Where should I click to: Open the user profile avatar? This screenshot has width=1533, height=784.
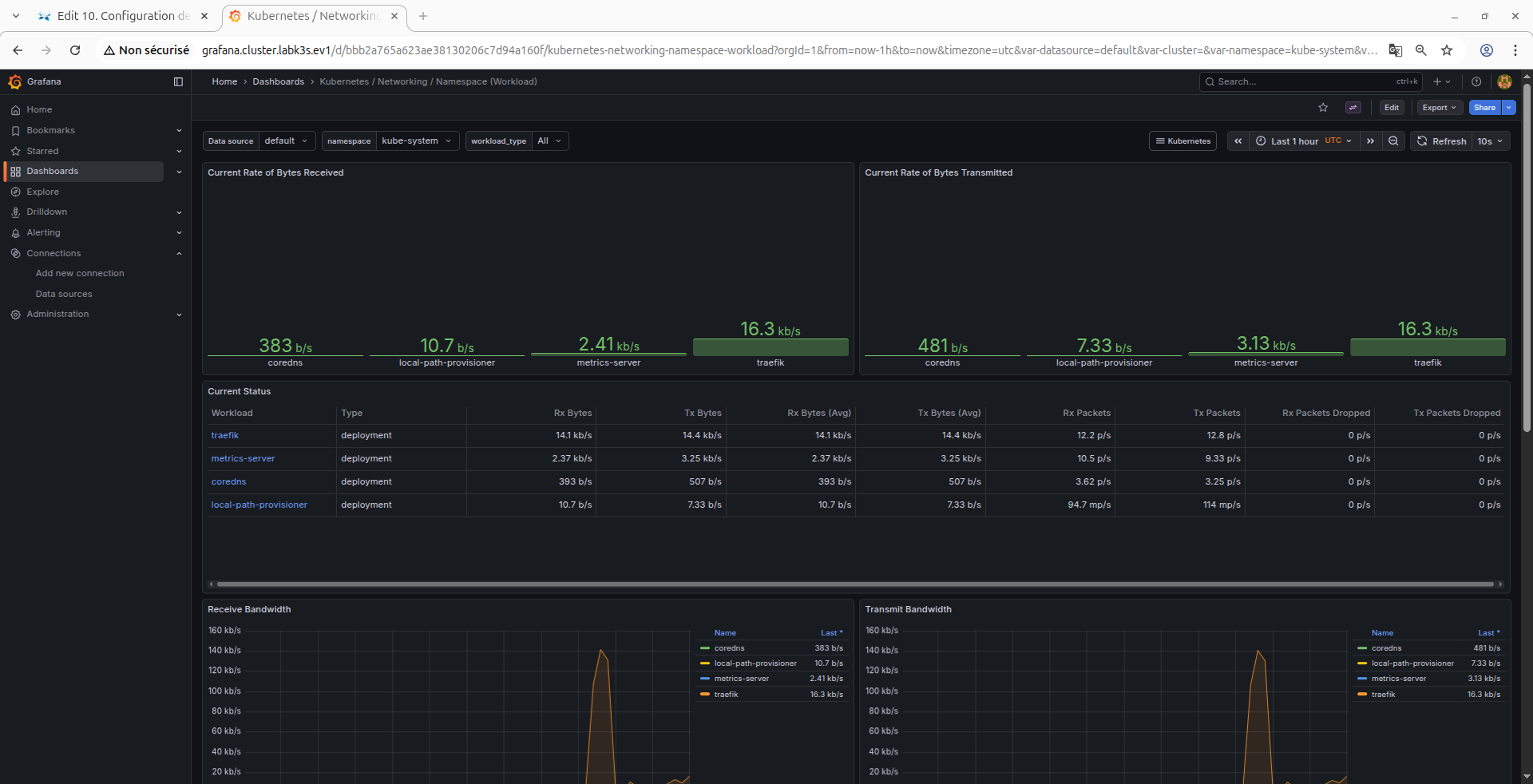(x=1505, y=81)
